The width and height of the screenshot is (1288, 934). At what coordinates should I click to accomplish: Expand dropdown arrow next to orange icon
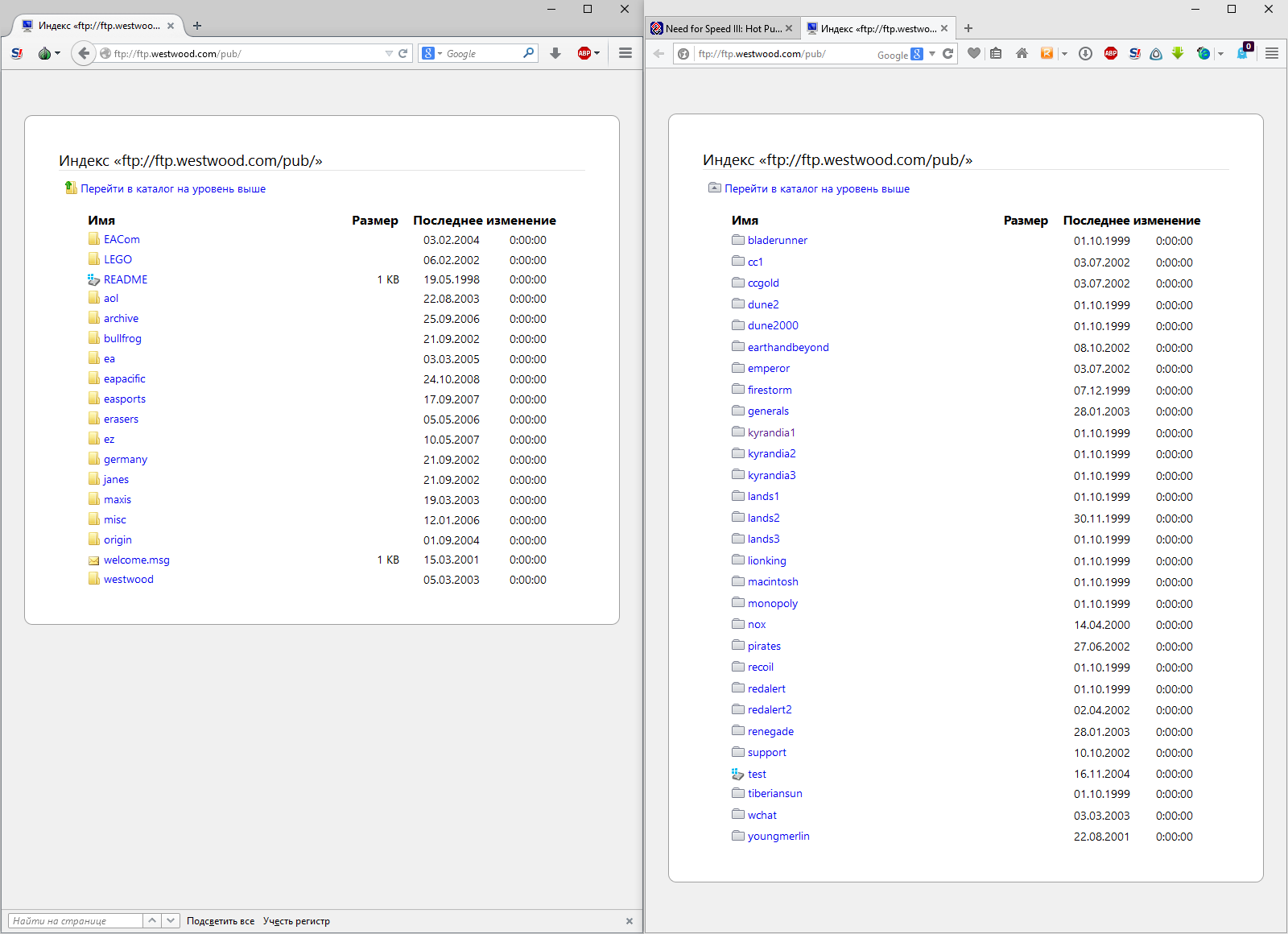[x=1064, y=54]
